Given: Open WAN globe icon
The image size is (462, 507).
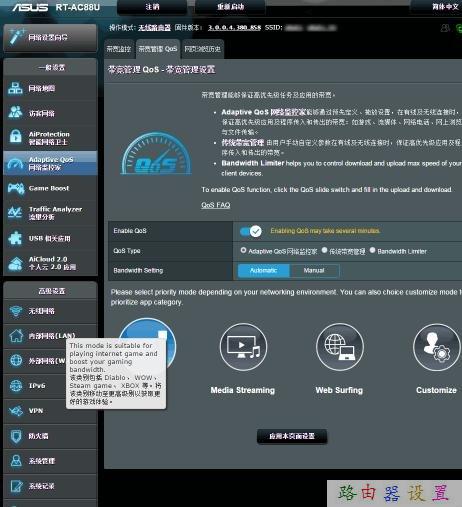Looking at the screenshot, I should (15, 361).
